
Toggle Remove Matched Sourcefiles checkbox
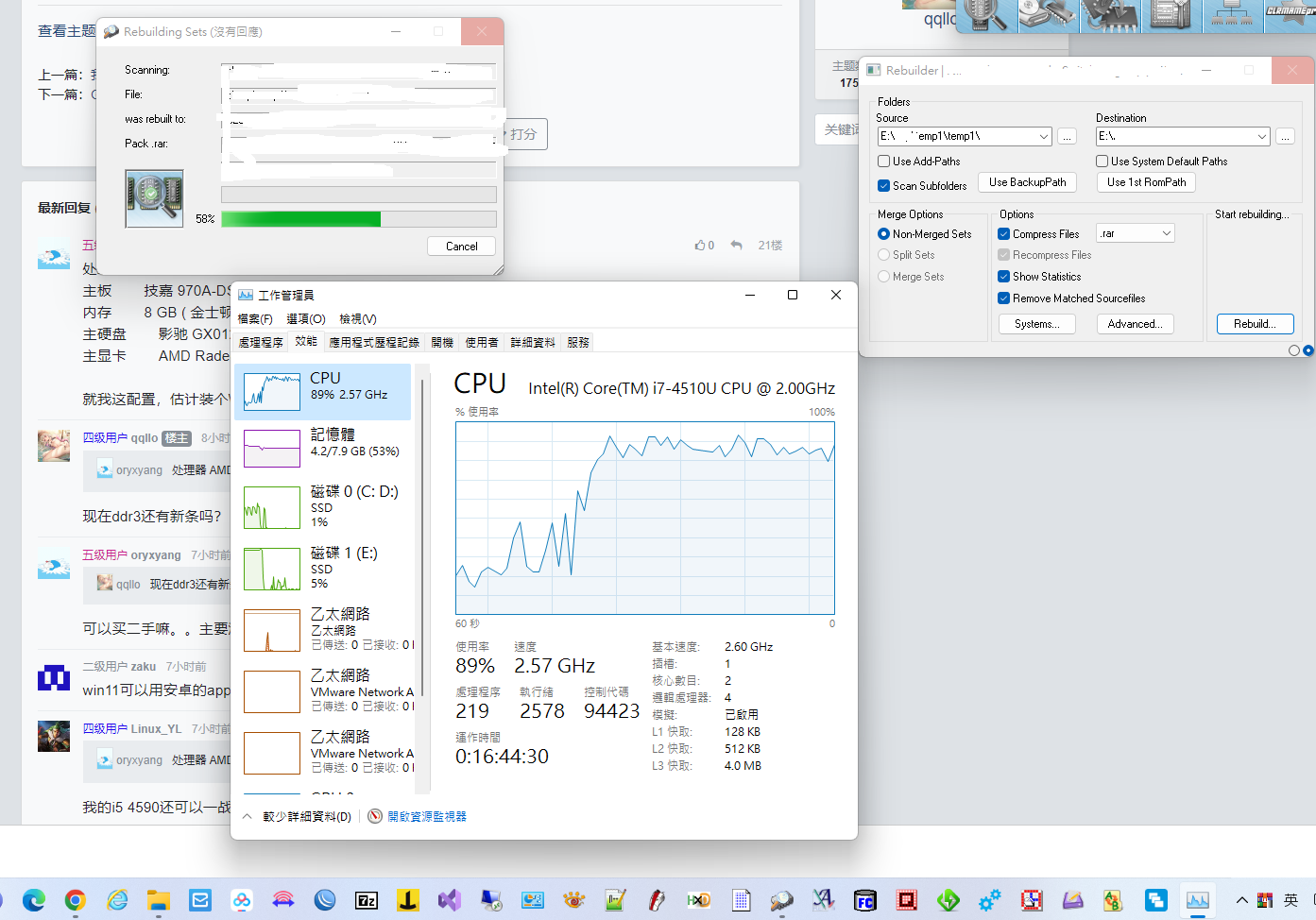pos(1072,298)
